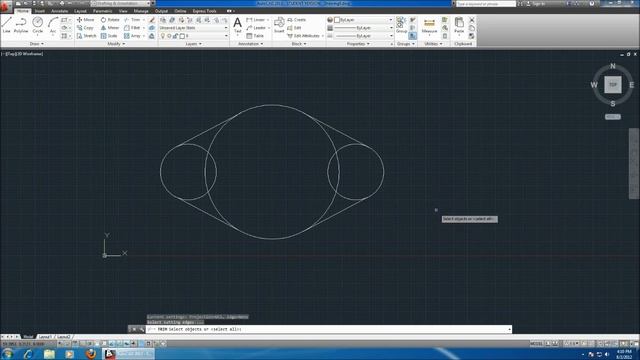This screenshot has height=360, width=640.
Task: Switch to the Layout2 tab
Action: click(63, 337)
